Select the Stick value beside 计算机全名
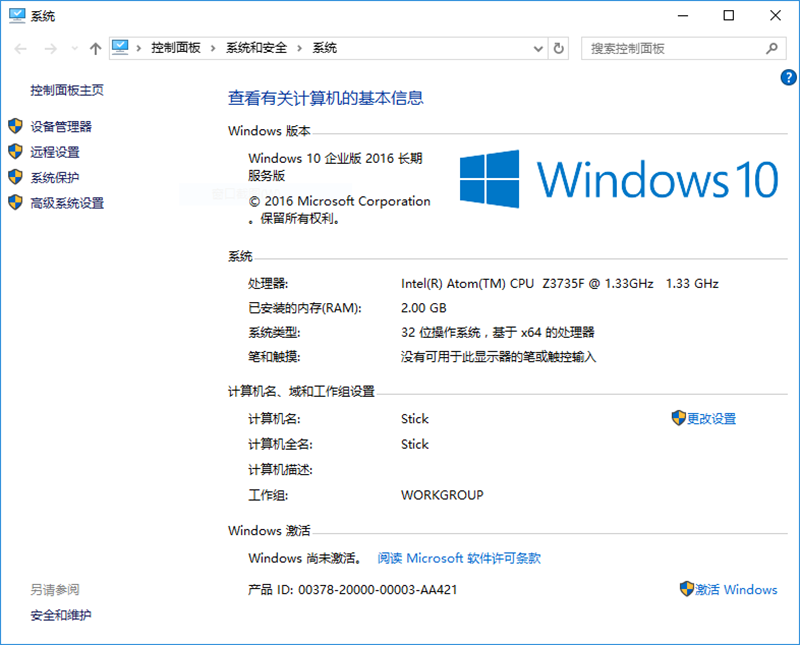800x645 pixels. coord(414,444)
